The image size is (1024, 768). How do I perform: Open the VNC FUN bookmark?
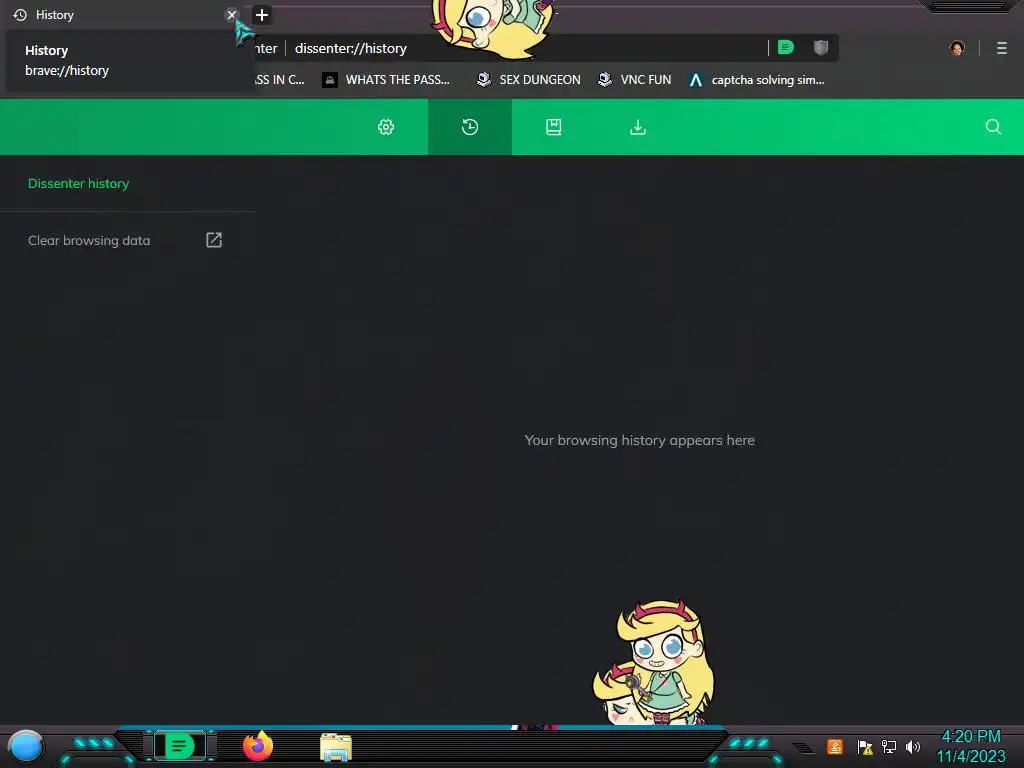635,80
